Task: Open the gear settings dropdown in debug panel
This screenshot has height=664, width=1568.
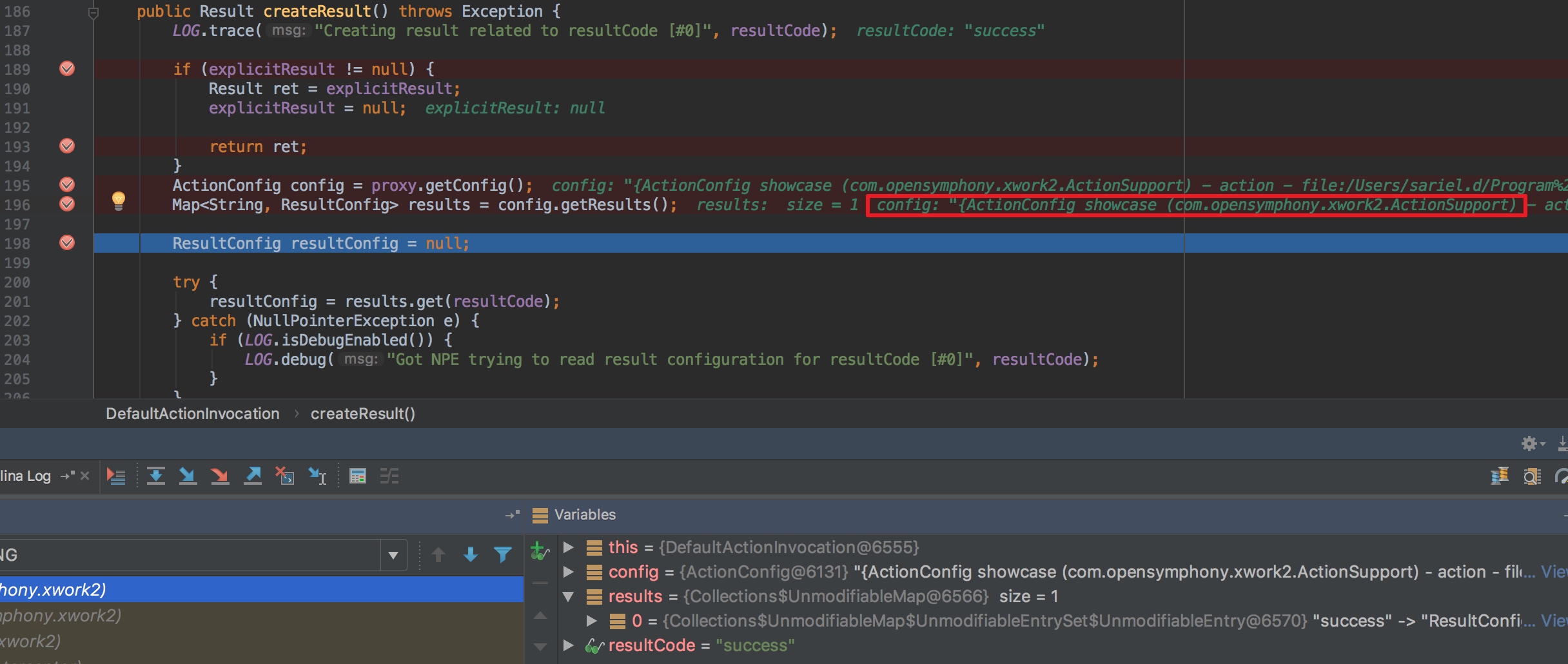Action: pyautogui.click(x=1533, y=444)
